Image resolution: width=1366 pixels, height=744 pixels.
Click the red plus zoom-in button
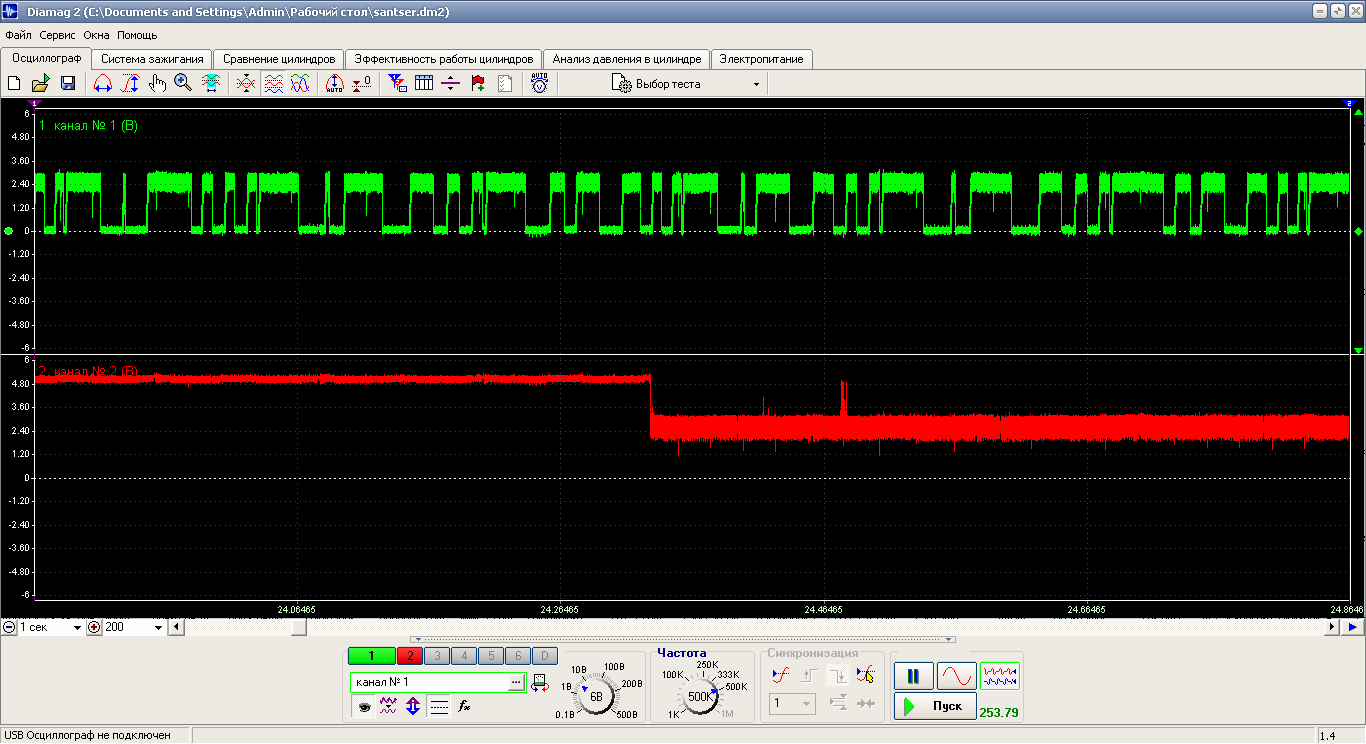[94, 627]
